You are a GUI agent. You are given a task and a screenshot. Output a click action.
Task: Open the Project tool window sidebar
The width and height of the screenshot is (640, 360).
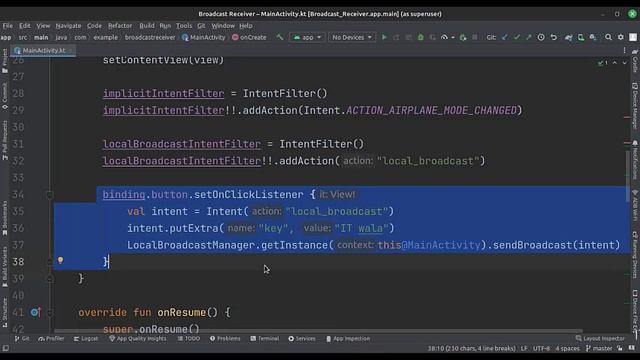[x=4, y=61]
